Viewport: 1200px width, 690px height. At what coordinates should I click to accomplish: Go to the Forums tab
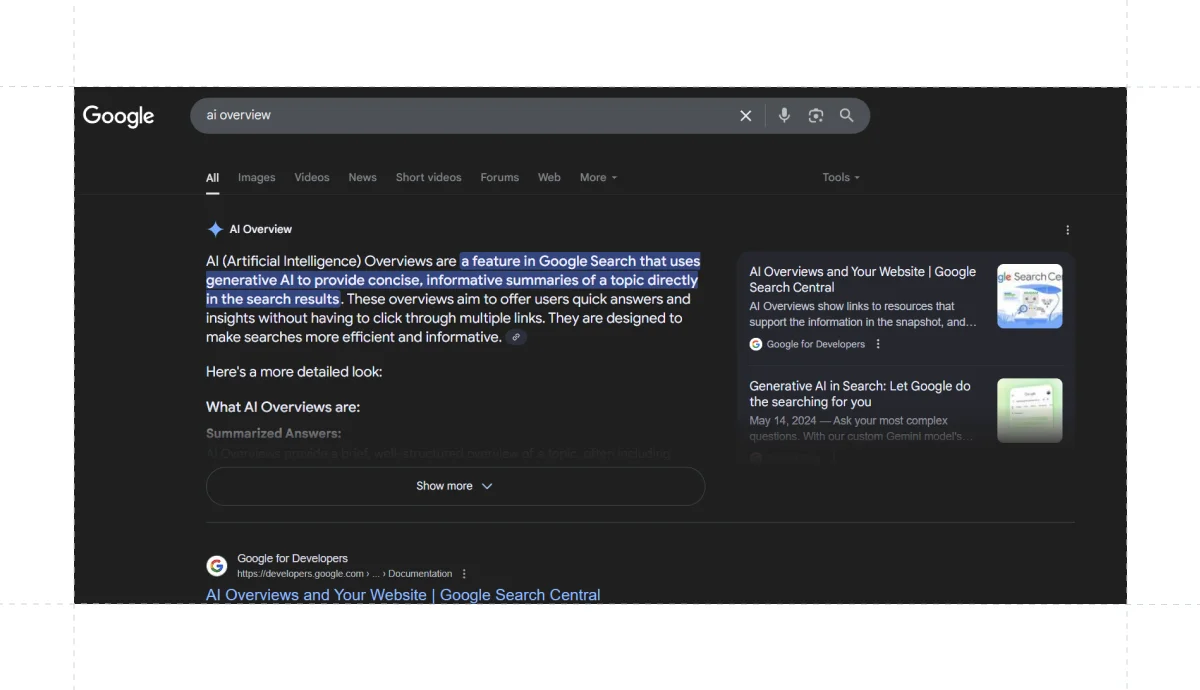(x=499, y=178)
